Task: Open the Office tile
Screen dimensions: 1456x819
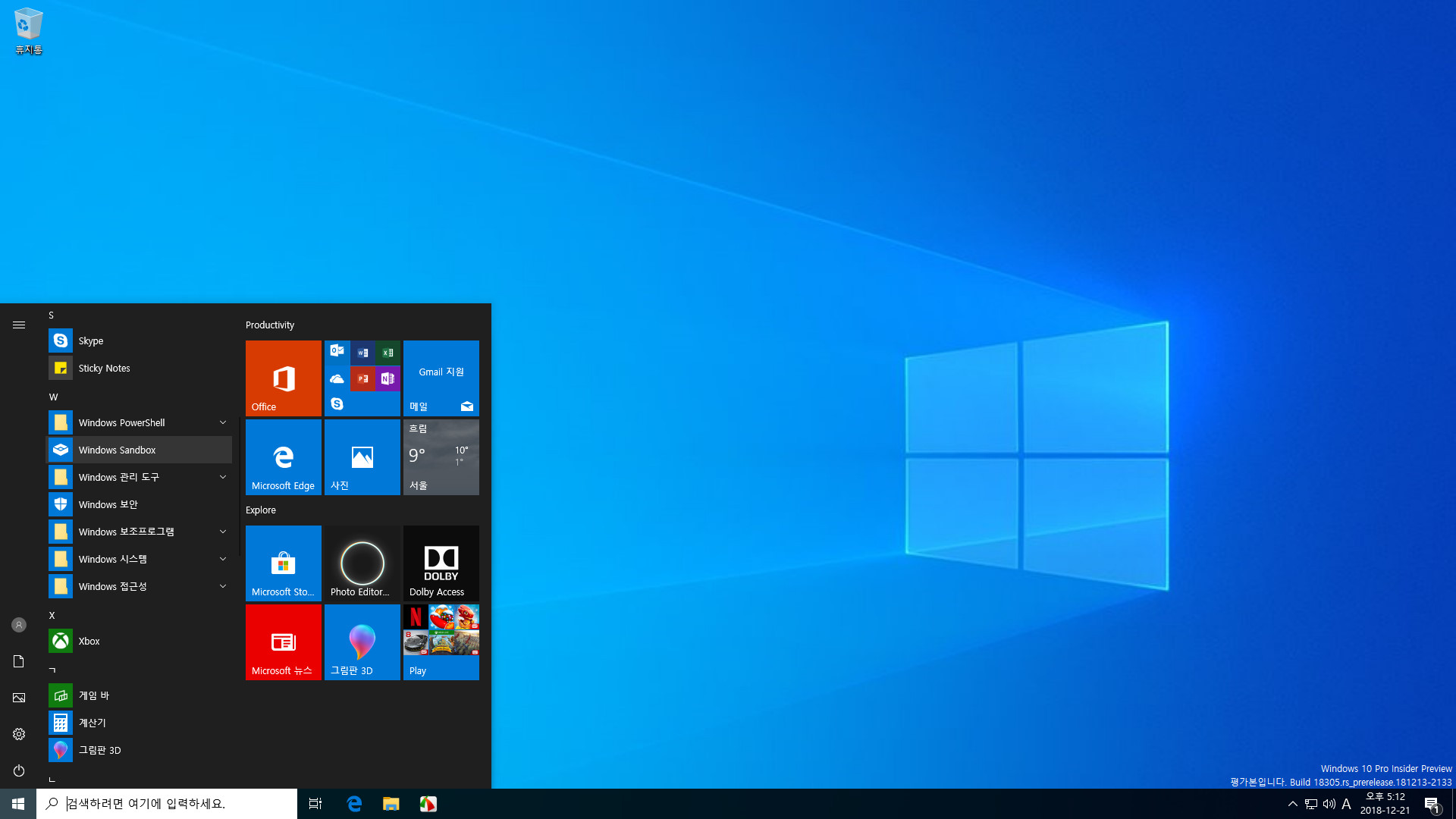Action: [x=284, y=378]
